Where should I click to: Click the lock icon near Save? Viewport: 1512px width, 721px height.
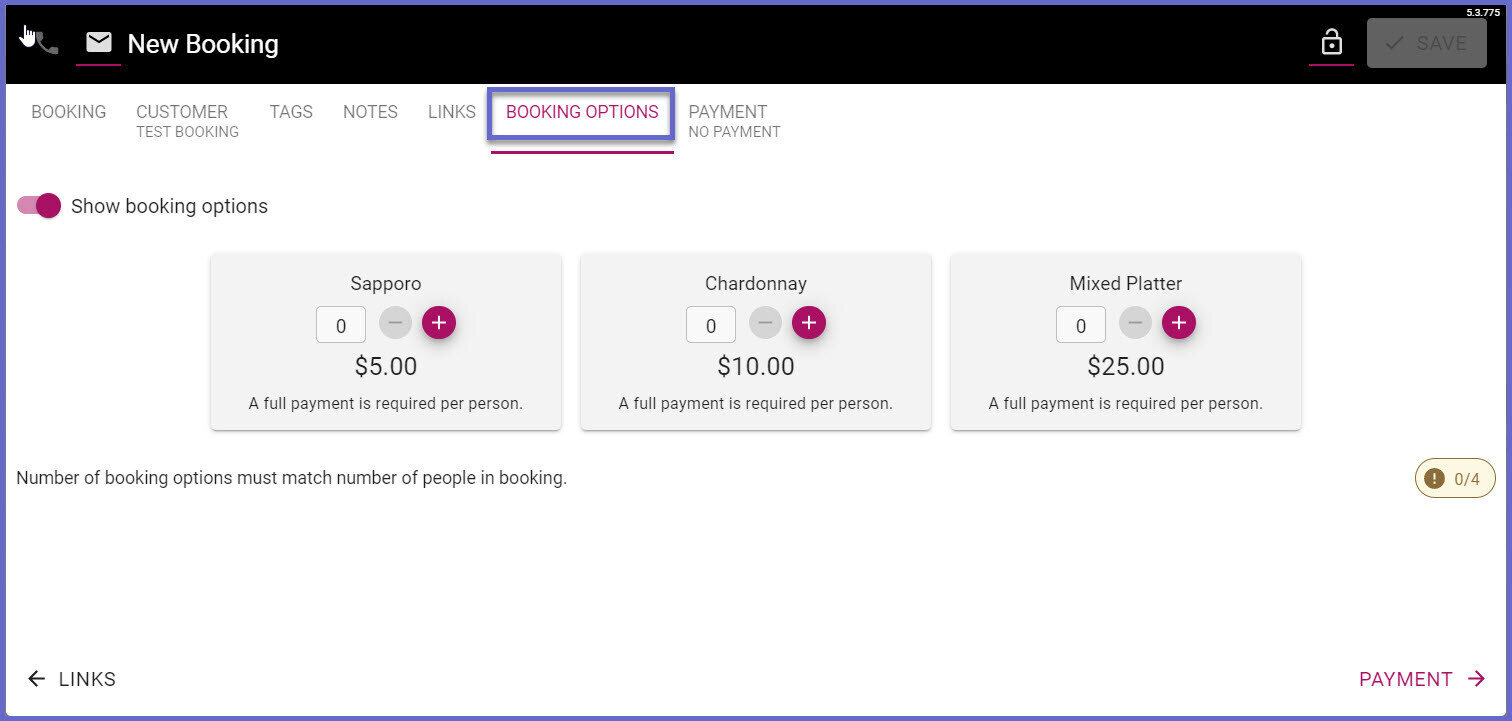[x=1331, y=43]
